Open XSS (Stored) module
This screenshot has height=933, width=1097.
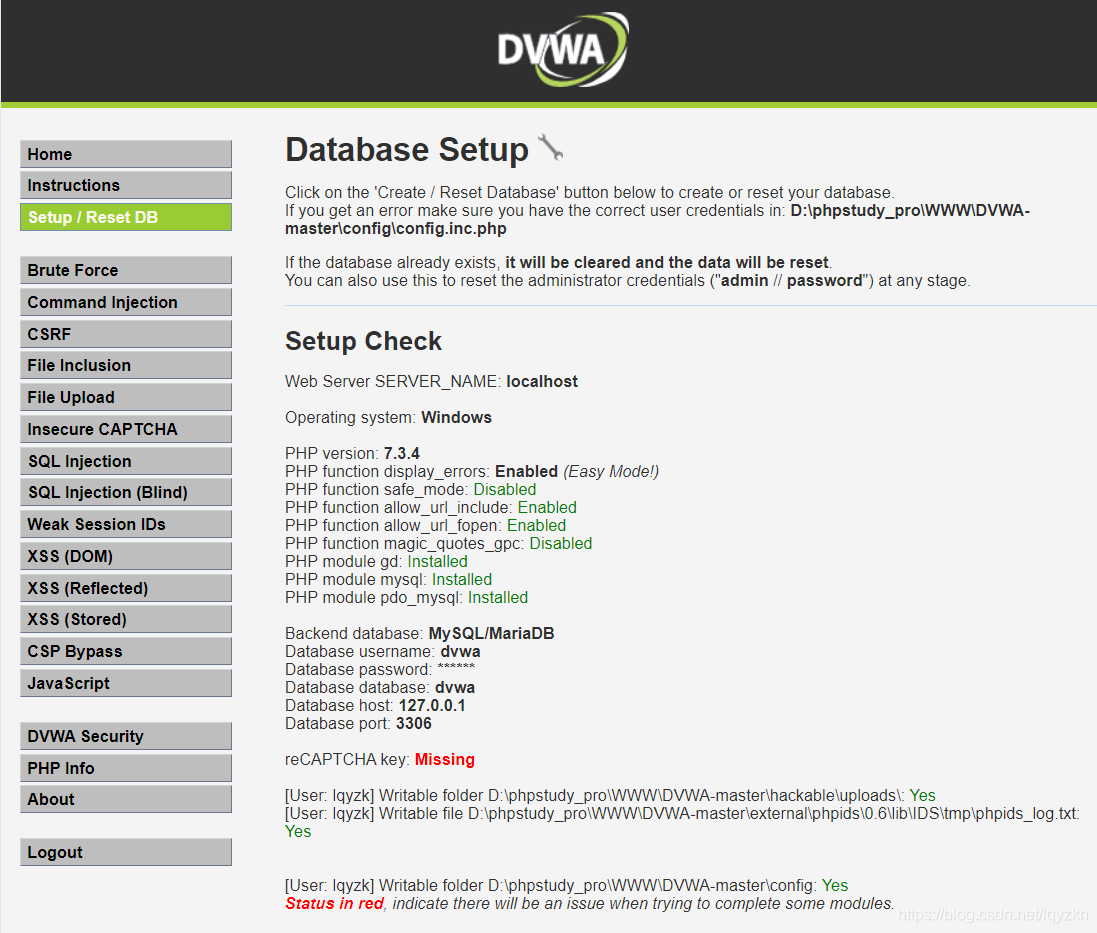[x=126, y=619]
